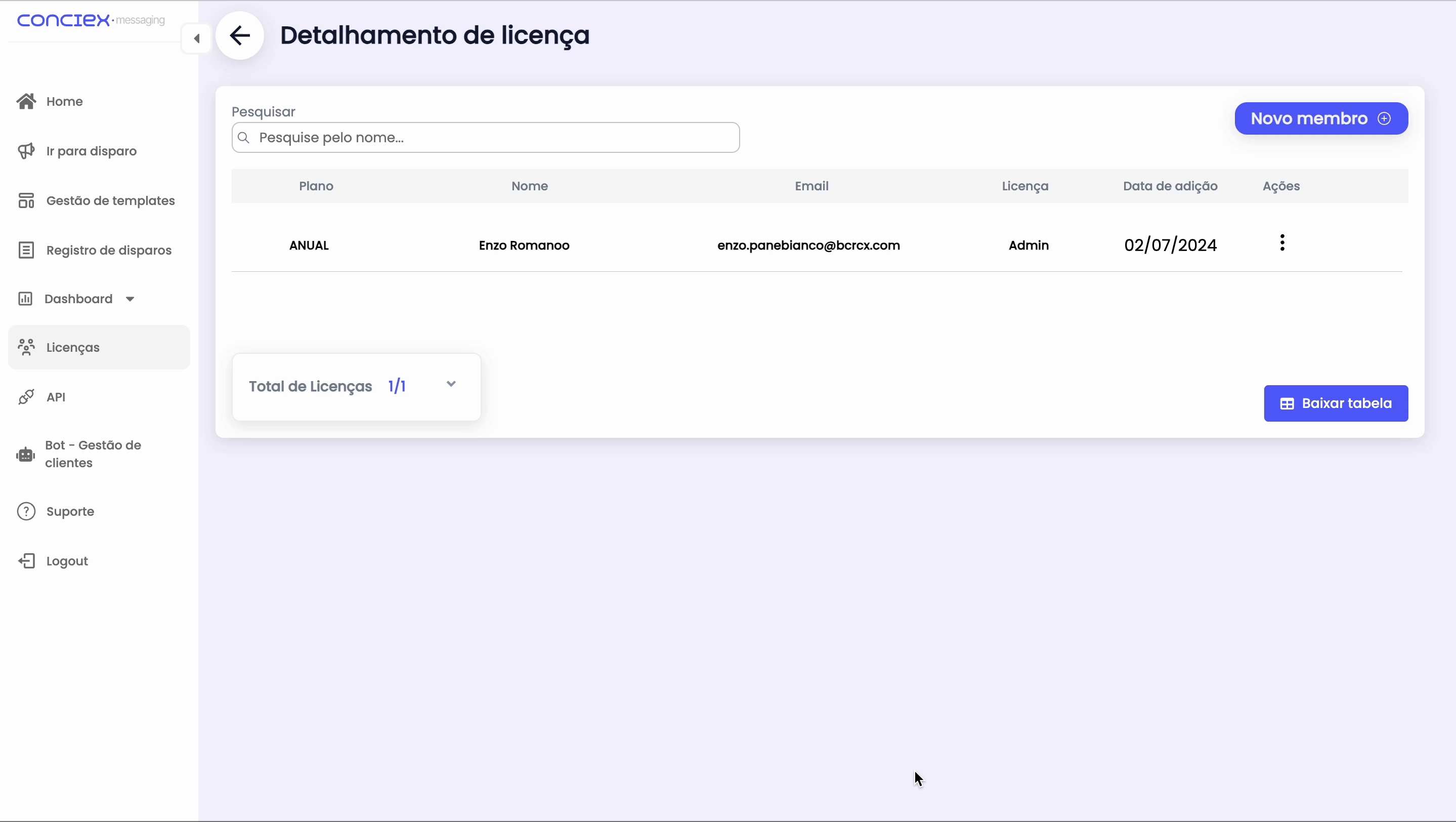
Task: Click inside the Pesquise pelo nome search field
Action: 486,137
